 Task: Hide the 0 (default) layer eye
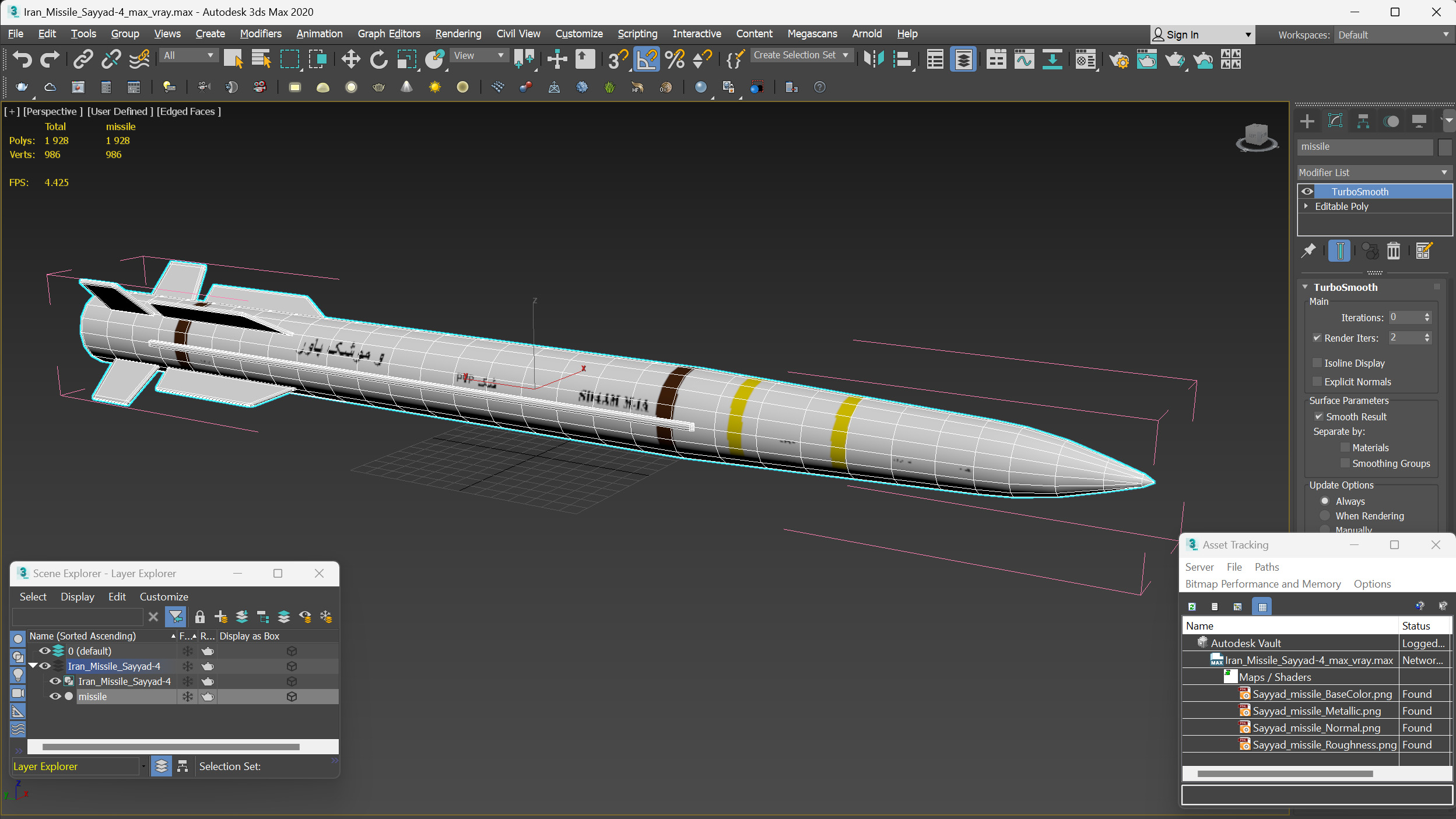[45, 651]
